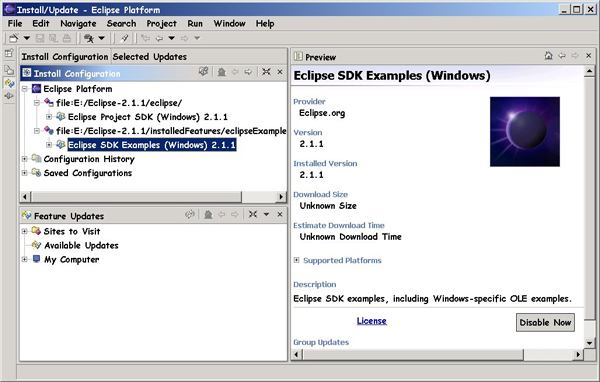This screenshot has height=382, width=600.
Task: Click the Disable Now button
Action: [x=545, y=323]
